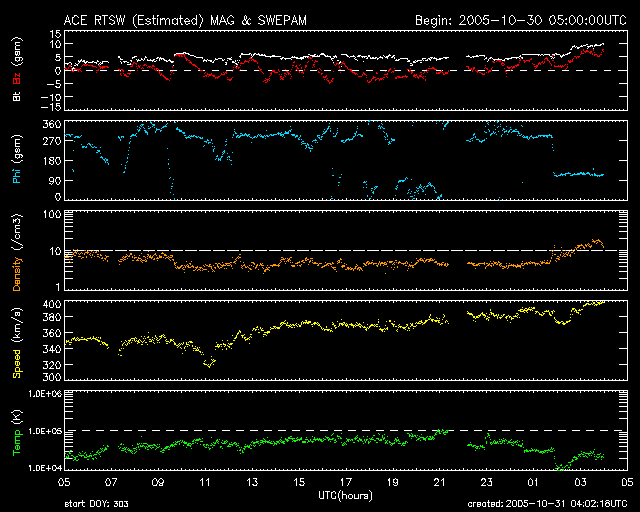This screenshot has height=512, width=640.
Task: Click the '19' hour tick label
Action: coord(393,482)
